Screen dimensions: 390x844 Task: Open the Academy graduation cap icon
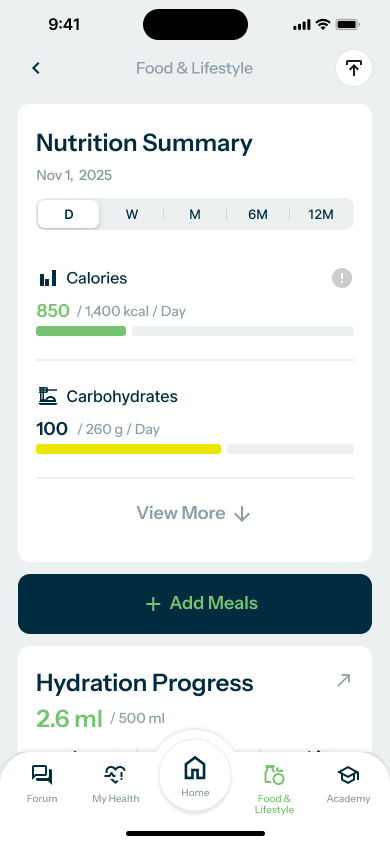348,775
